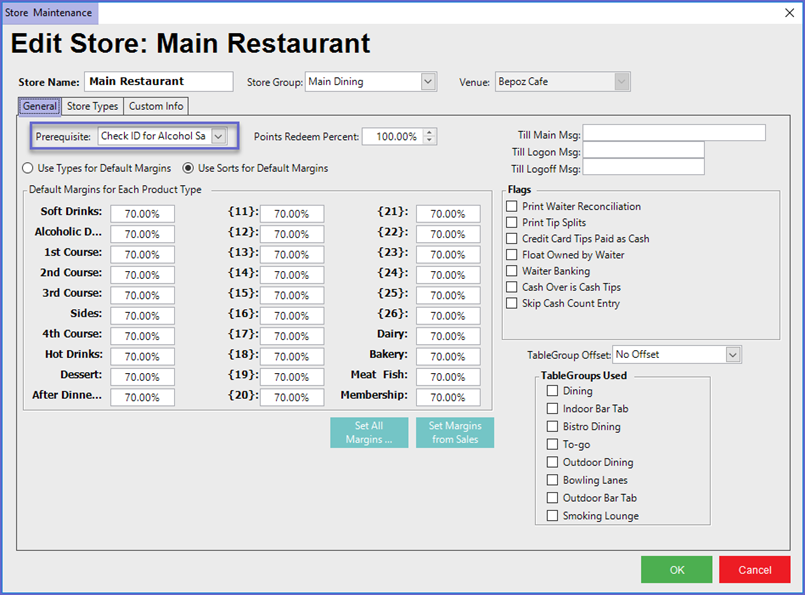The height and width of the screenshot is (595, 805).
Task: Increase Points Redeem Percent with up arrow
Action: (x=430, y=132)
